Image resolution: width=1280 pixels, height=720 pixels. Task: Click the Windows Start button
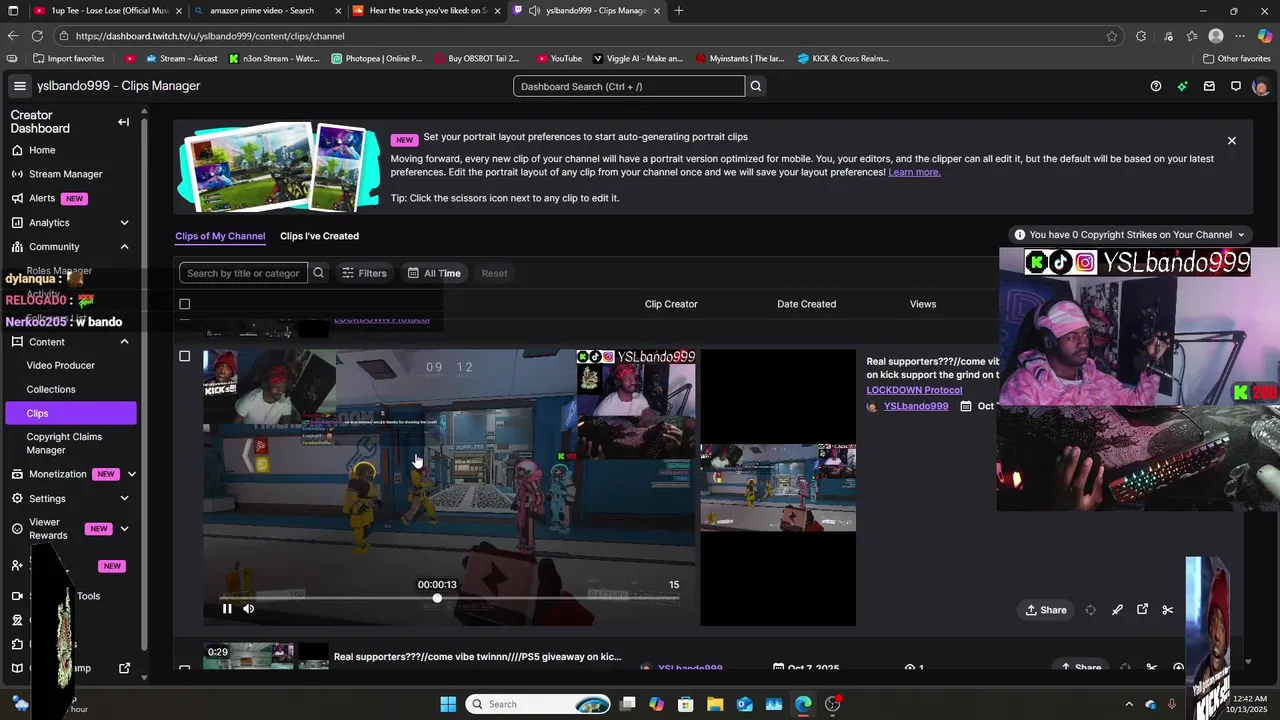pyautogui.click(x=448, y=704)
